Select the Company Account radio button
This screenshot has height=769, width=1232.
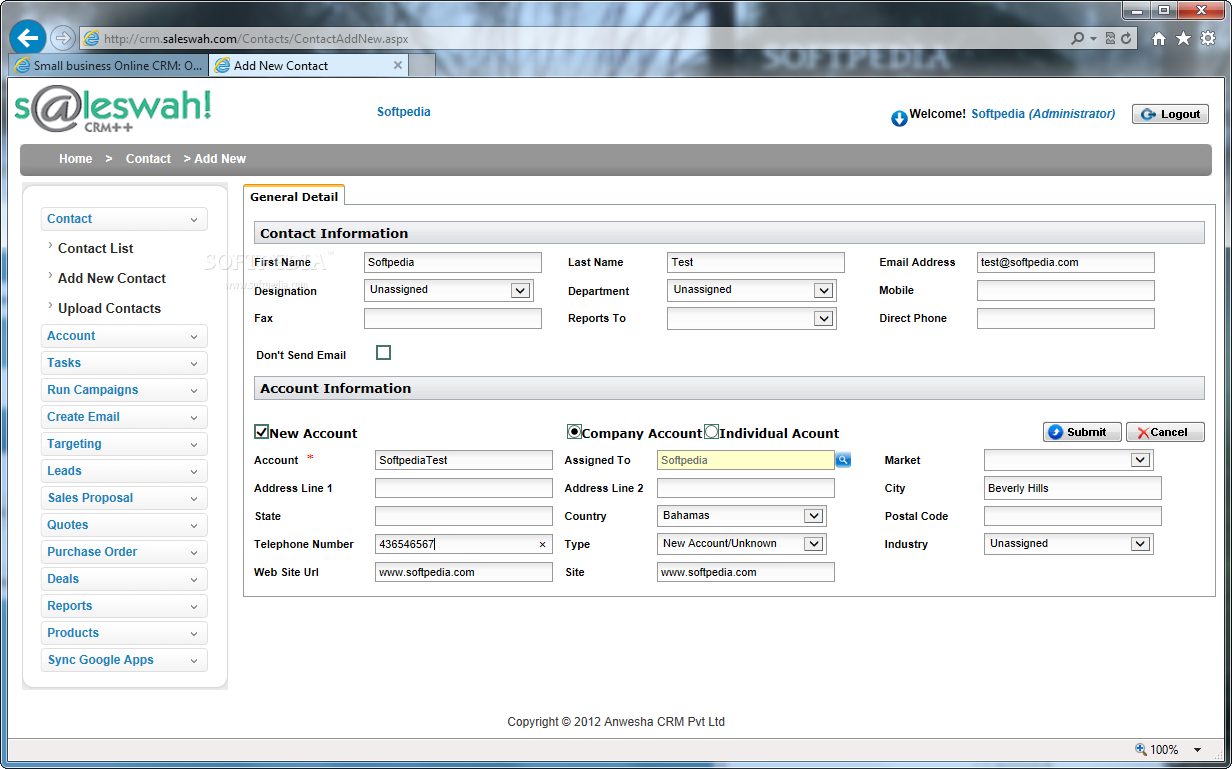click(574, 432)
